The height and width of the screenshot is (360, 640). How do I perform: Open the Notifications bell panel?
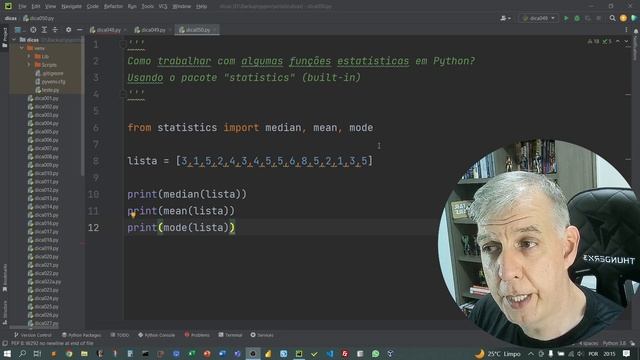tap(636, 31)
